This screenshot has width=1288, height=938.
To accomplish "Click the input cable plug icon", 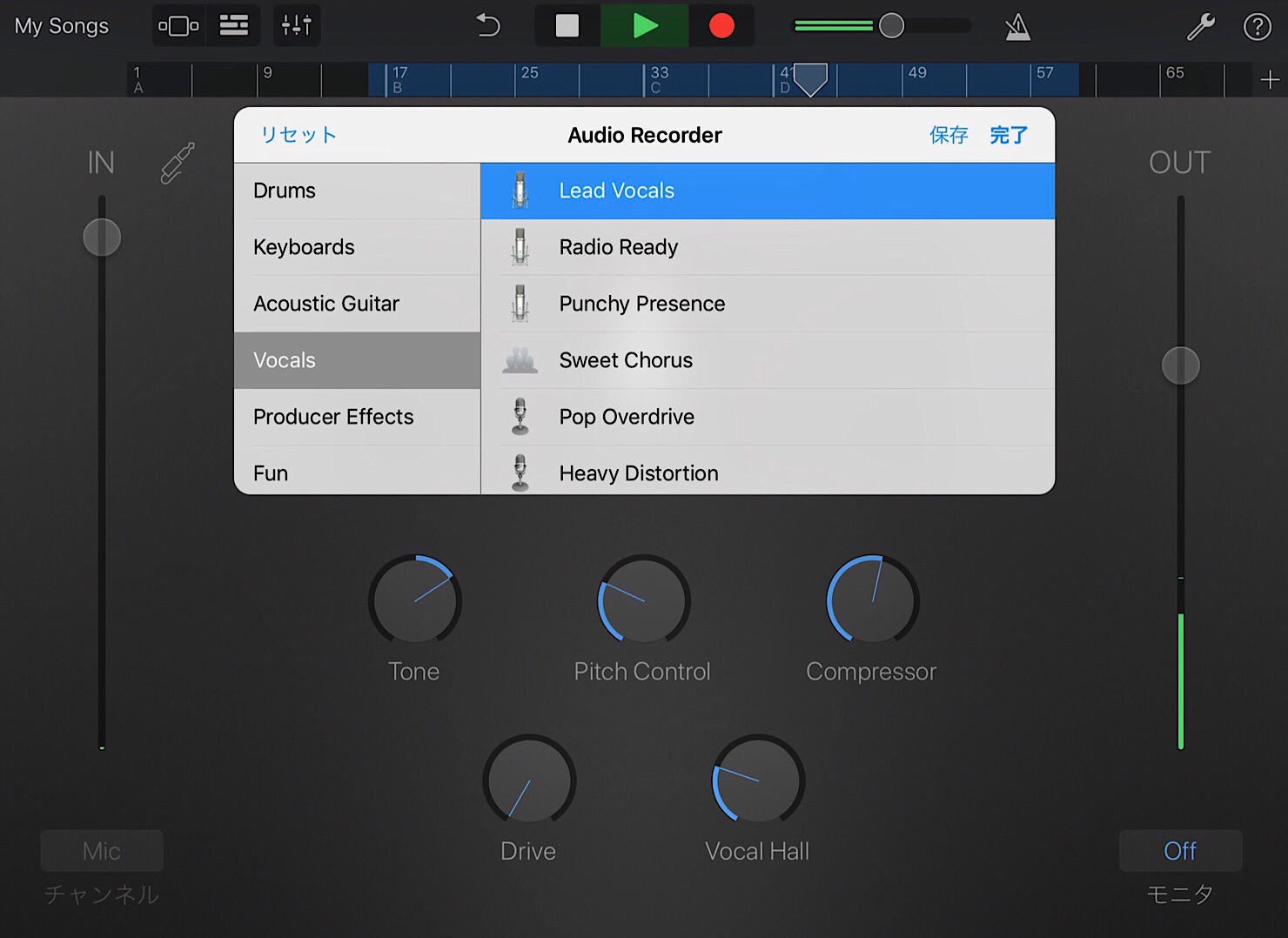I will [178, 163].
